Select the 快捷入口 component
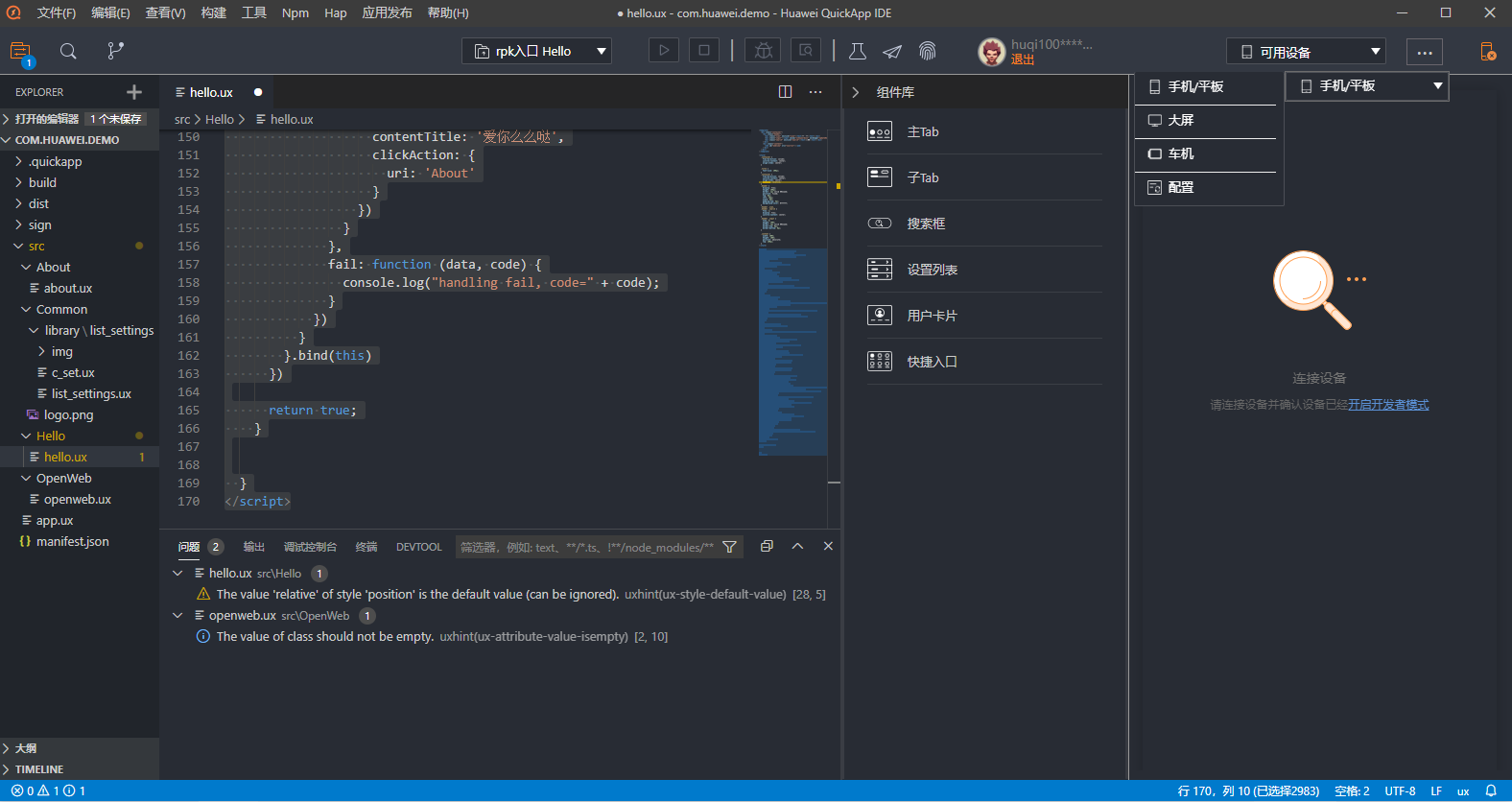Image resolution: width=1512 pixels, height=802 pixels. pyautogui.click(x=984, y=362)
